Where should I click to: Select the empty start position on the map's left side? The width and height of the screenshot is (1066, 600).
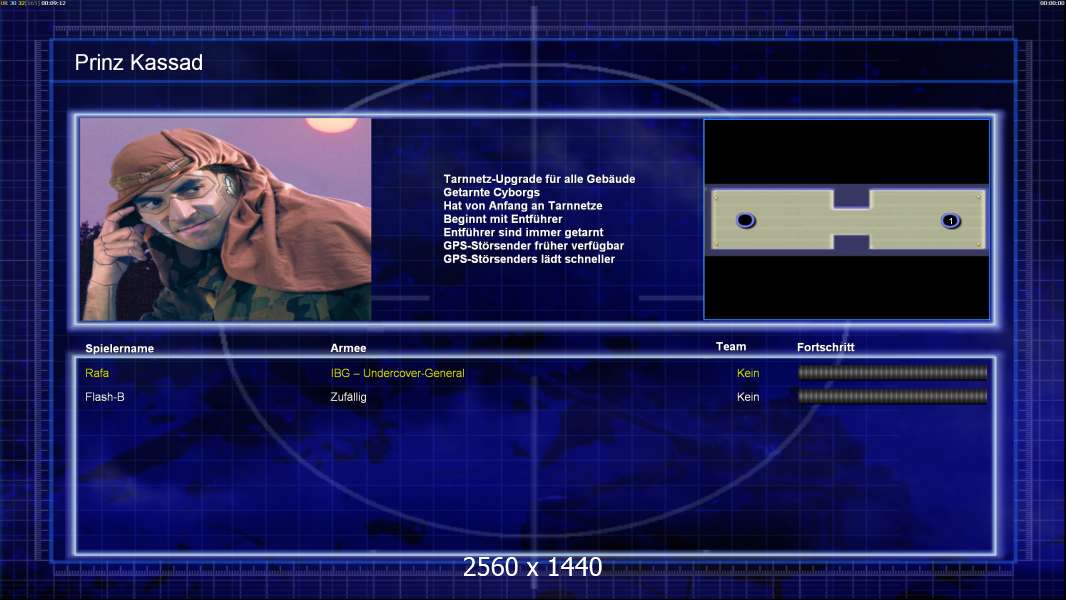pyautogui.click(x=745, y=220)
